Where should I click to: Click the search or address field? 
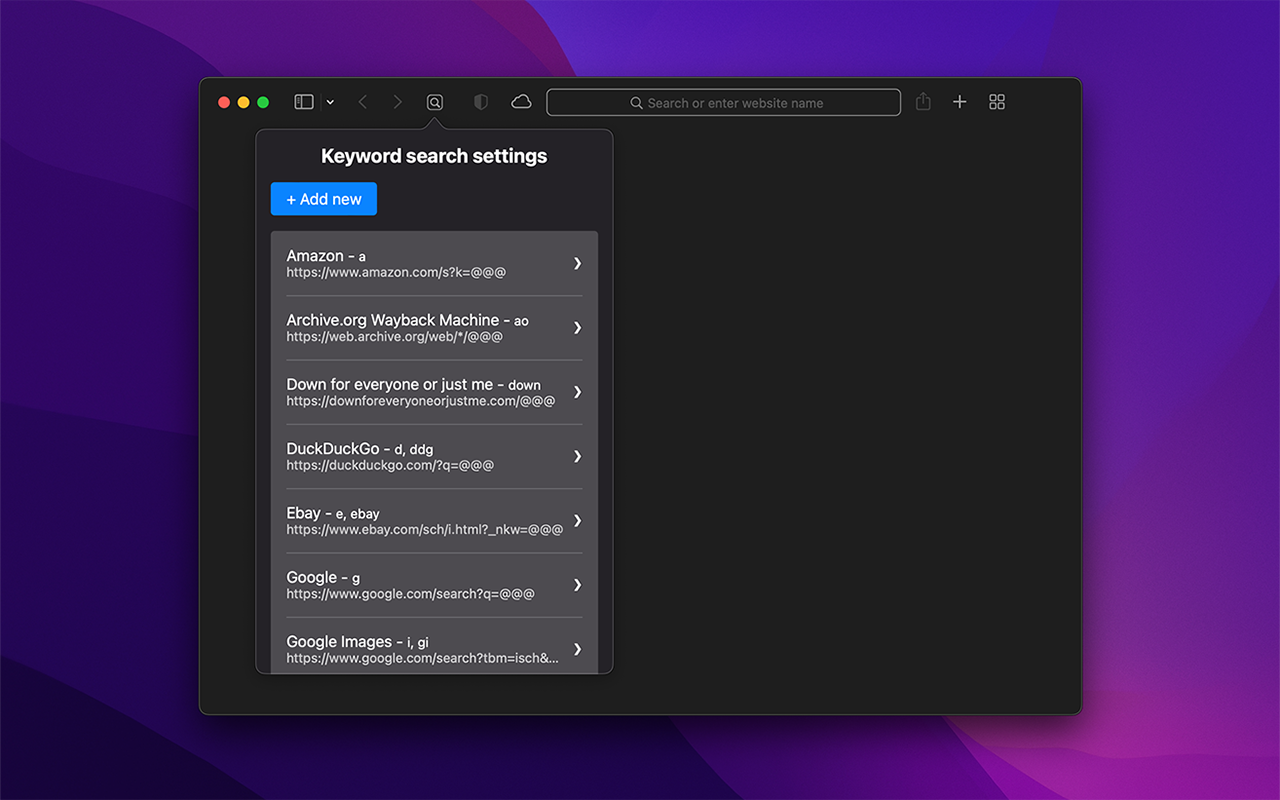[x=723, y=101]
